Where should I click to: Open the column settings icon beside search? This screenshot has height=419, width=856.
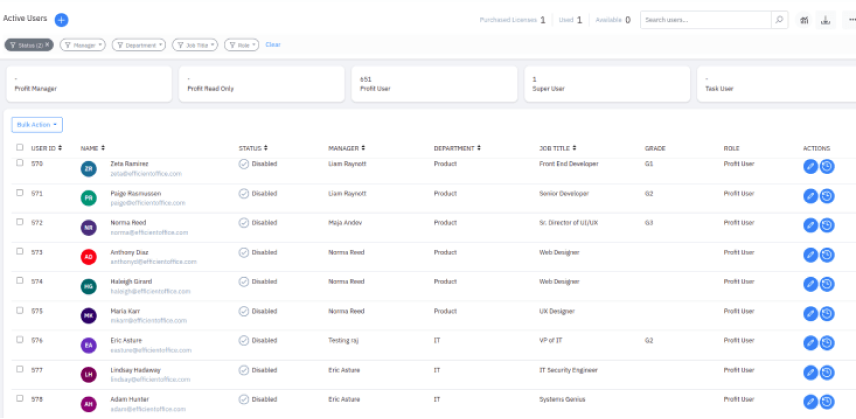tap(804, 20)
